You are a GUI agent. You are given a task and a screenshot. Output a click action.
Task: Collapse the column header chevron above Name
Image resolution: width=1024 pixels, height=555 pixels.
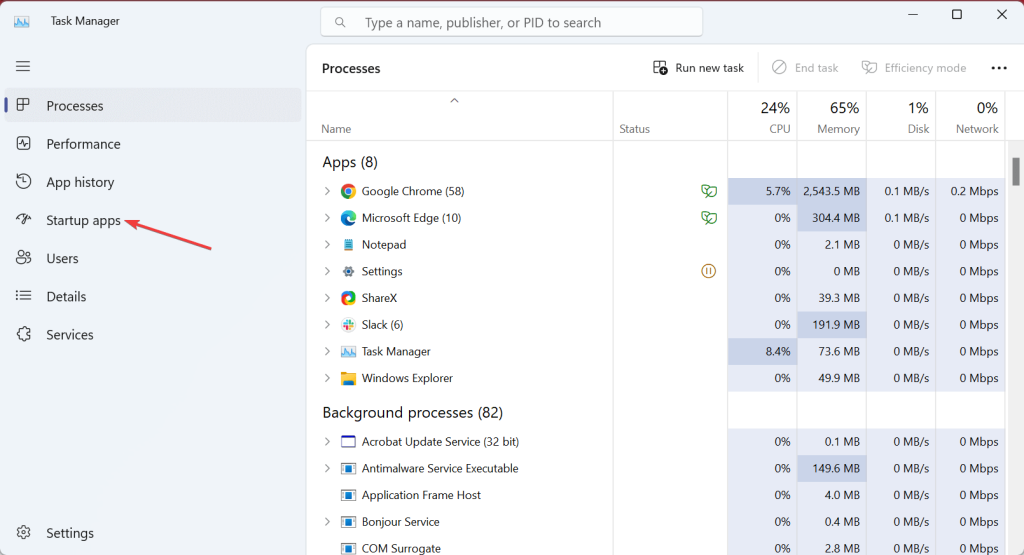(454, 100)
